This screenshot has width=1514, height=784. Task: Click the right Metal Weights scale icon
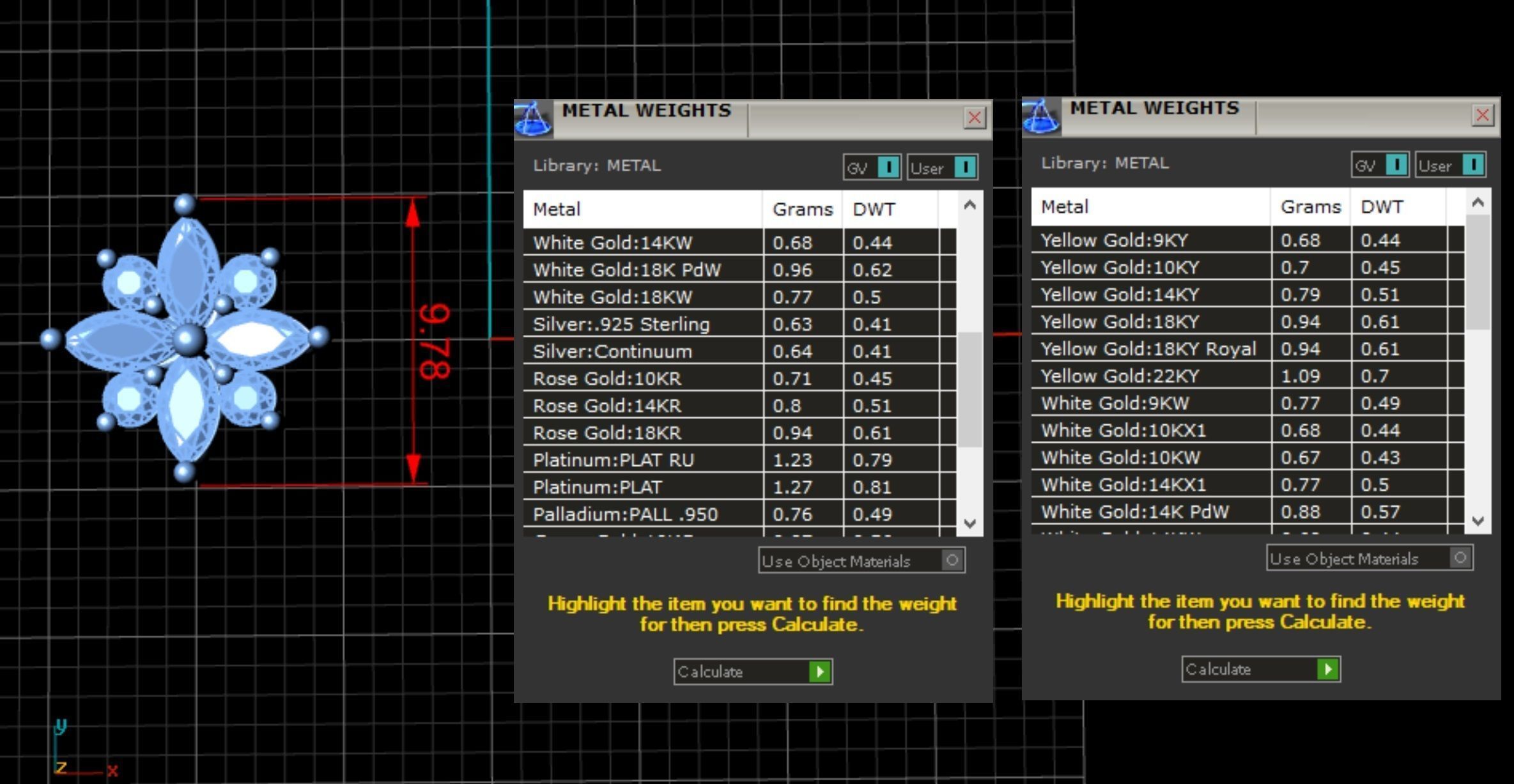tap(1040, 116)
